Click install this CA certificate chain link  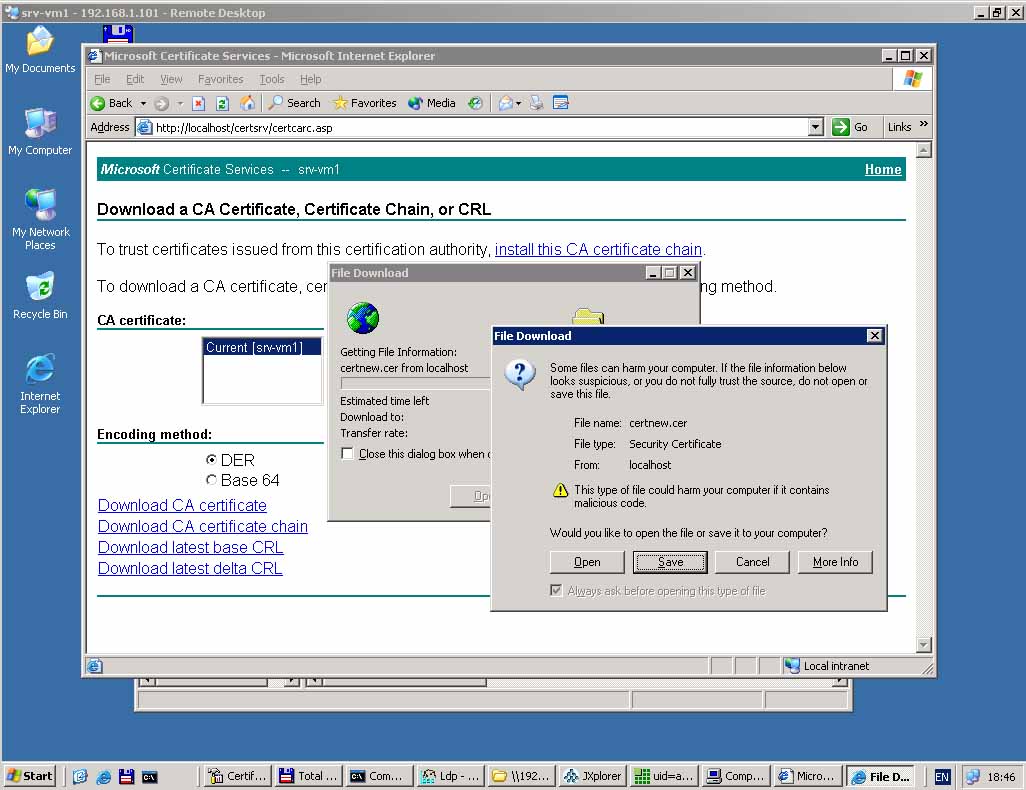598,249
